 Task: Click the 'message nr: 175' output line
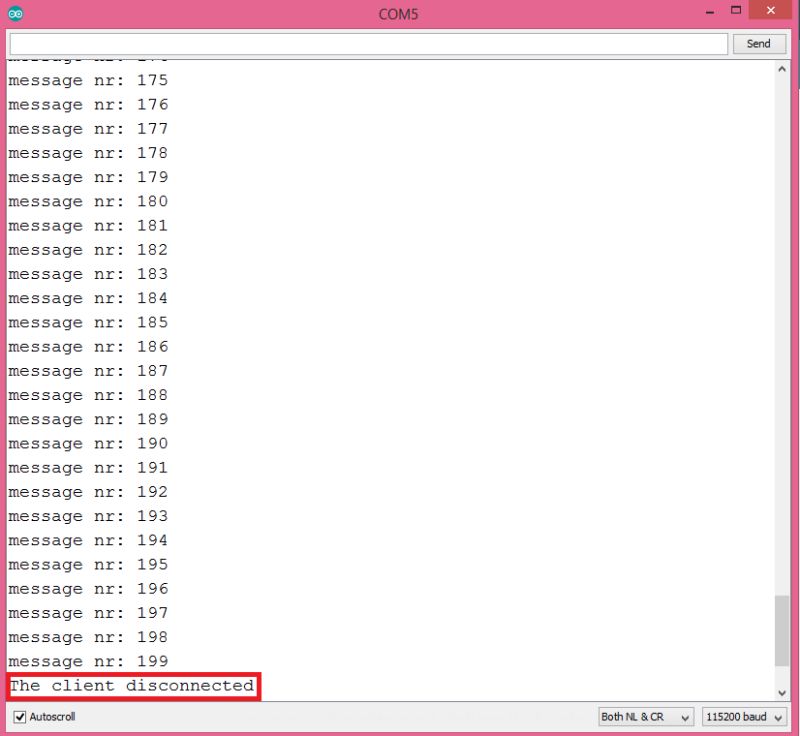88,80
